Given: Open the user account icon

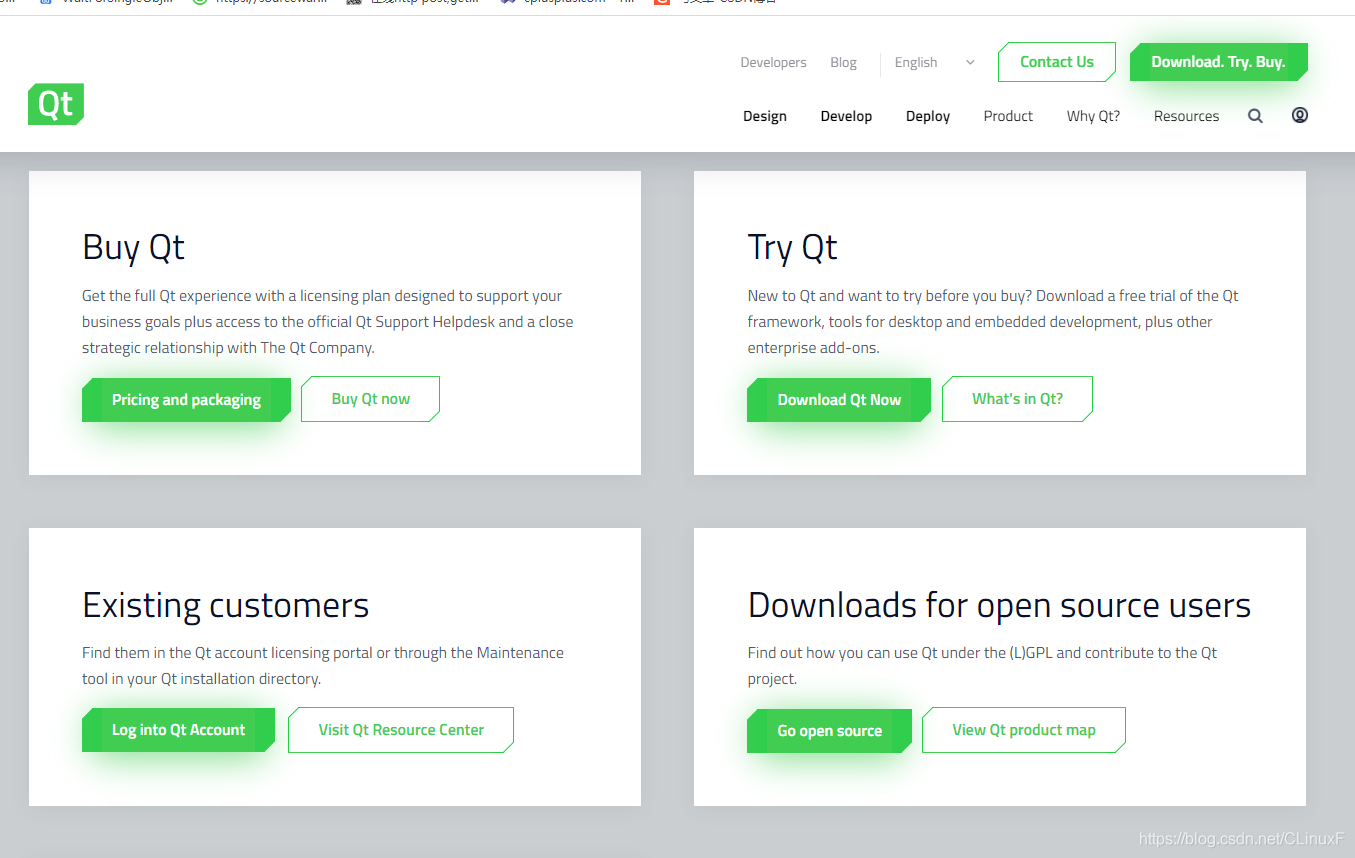Looking at the screenshot, I should (x=1299, y=115).
